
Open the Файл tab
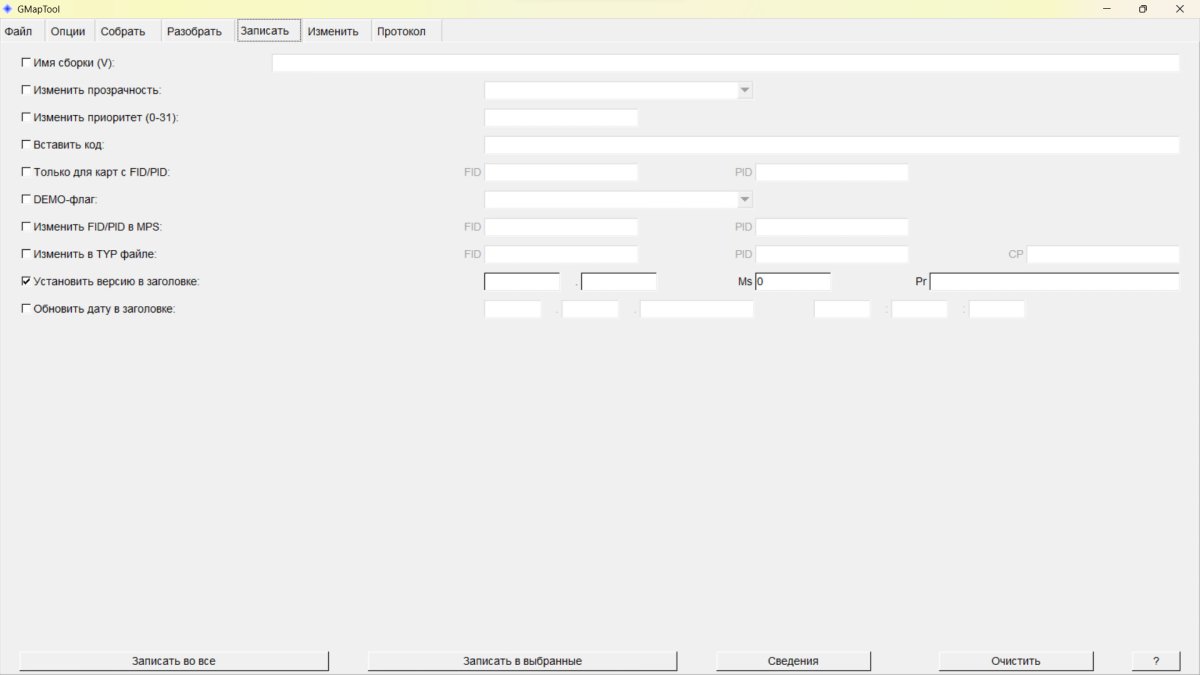click(x=19, y=31)
